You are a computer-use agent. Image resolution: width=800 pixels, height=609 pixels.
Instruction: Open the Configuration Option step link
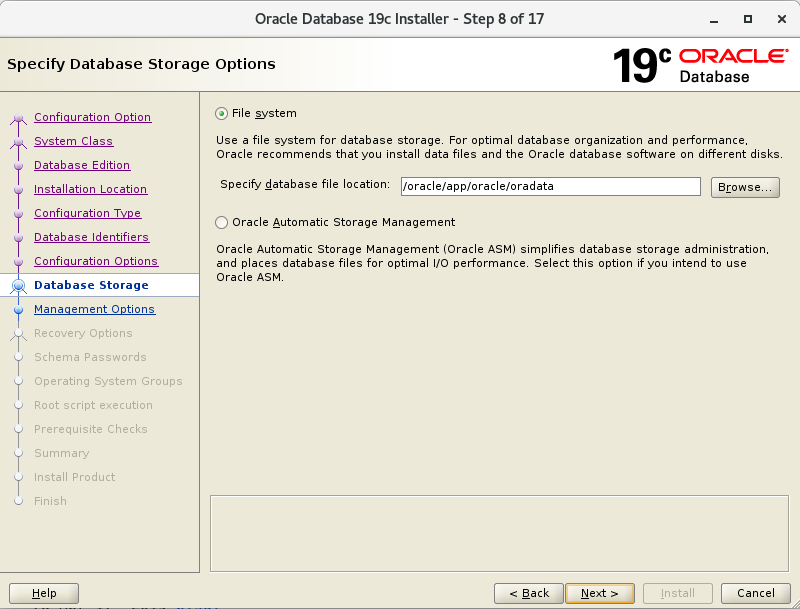[x=92, y=117]
